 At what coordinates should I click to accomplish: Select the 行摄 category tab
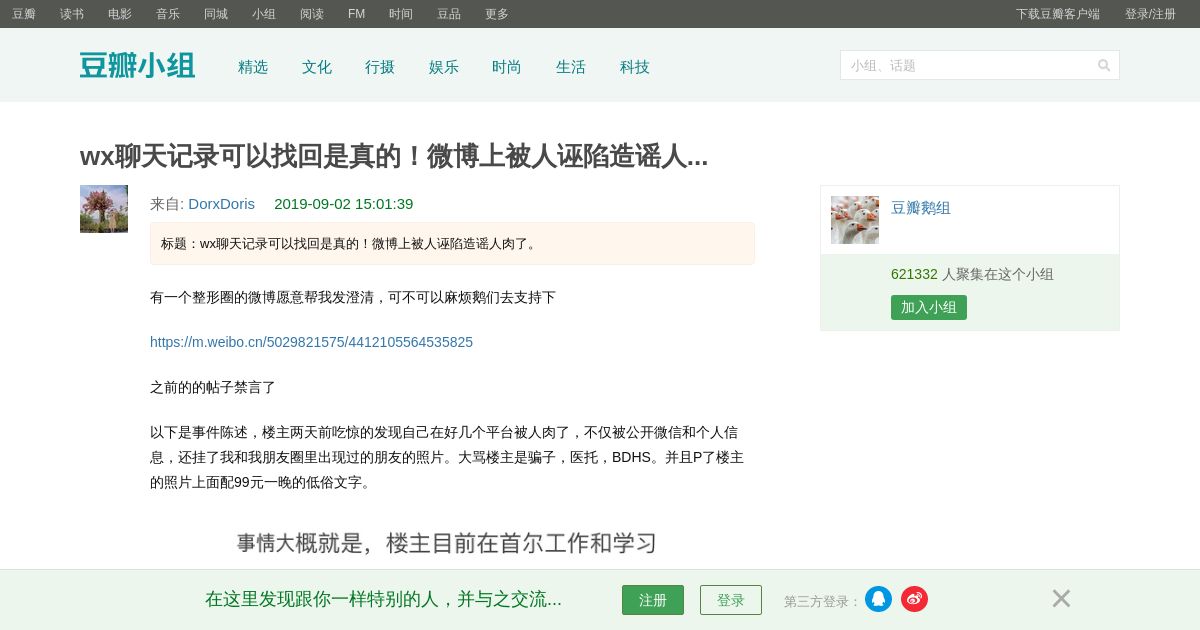click(x=380, y=67)
